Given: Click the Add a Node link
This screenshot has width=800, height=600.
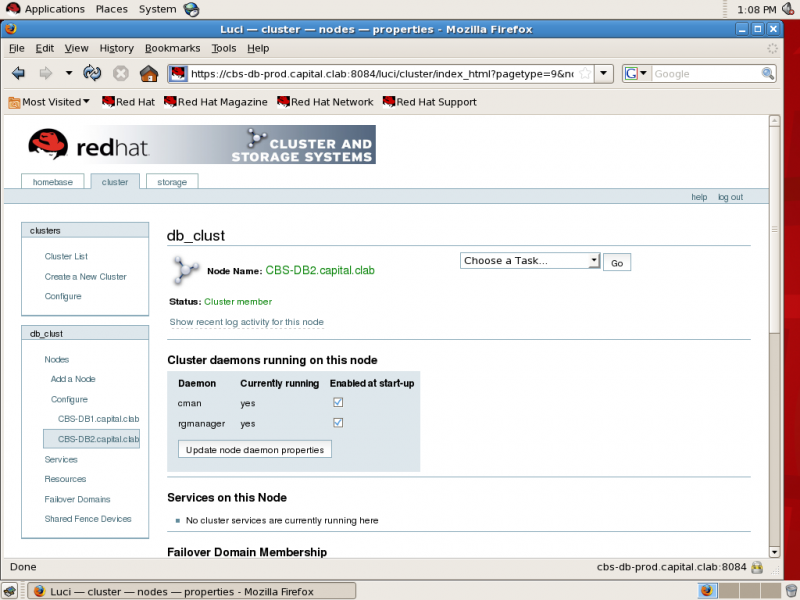Looking at the screenshot, I should pyautogui.click(x=73, y=379).
